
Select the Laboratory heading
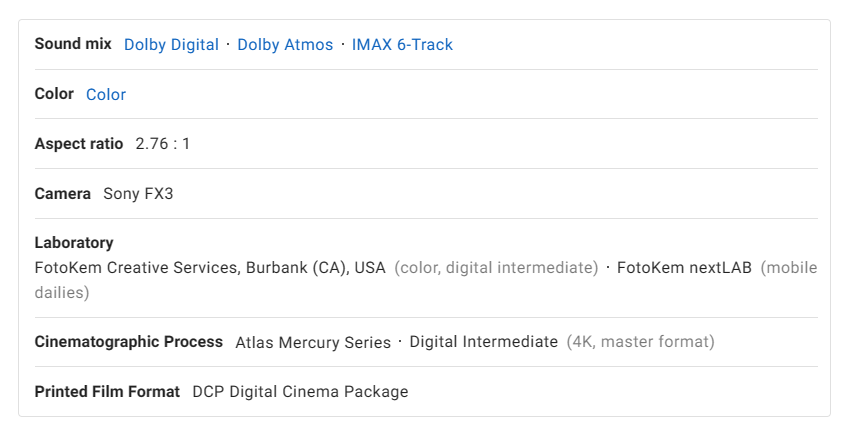pyautogui.click(x=74, y=243)
